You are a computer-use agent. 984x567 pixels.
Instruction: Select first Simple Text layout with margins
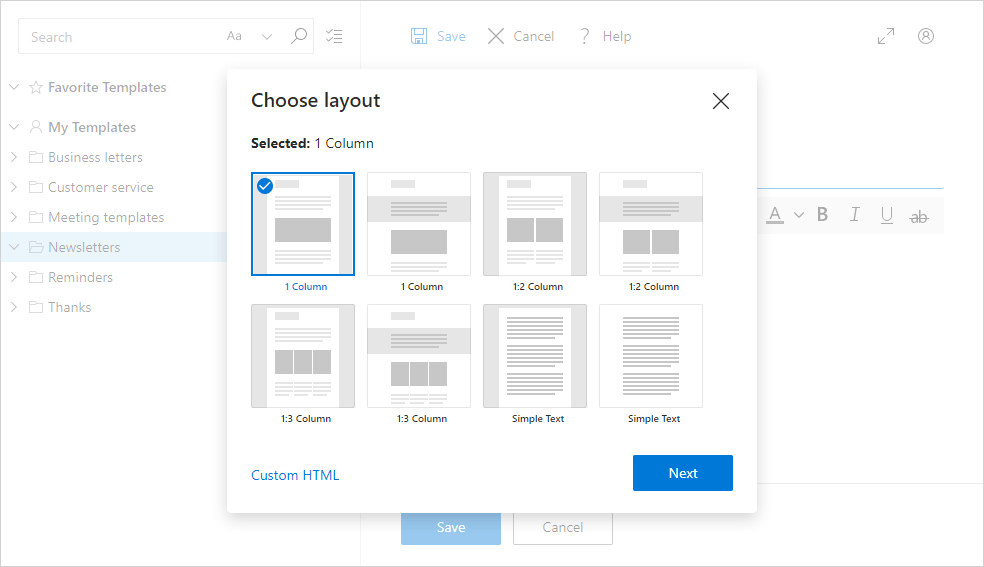(x=535, y=356)
